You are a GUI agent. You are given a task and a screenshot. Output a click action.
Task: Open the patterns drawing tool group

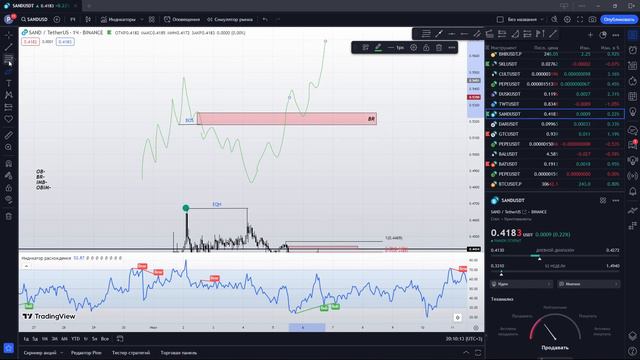[9, 95]
